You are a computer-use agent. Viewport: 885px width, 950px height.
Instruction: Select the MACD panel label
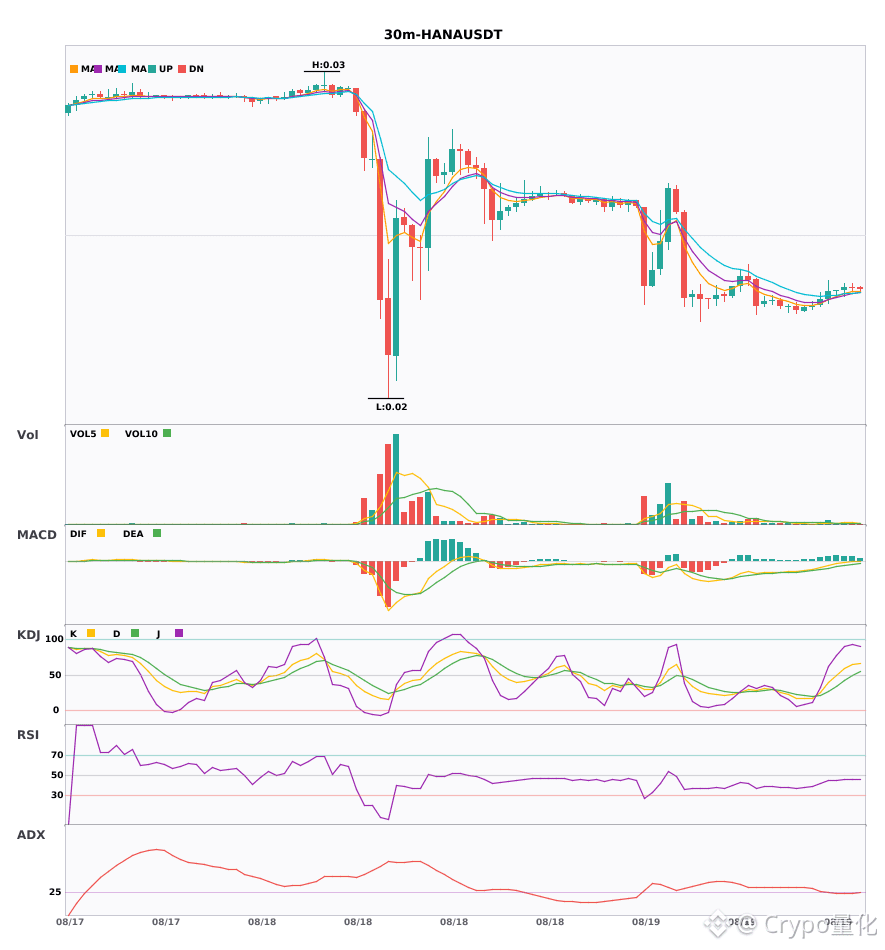click(36, 535)
